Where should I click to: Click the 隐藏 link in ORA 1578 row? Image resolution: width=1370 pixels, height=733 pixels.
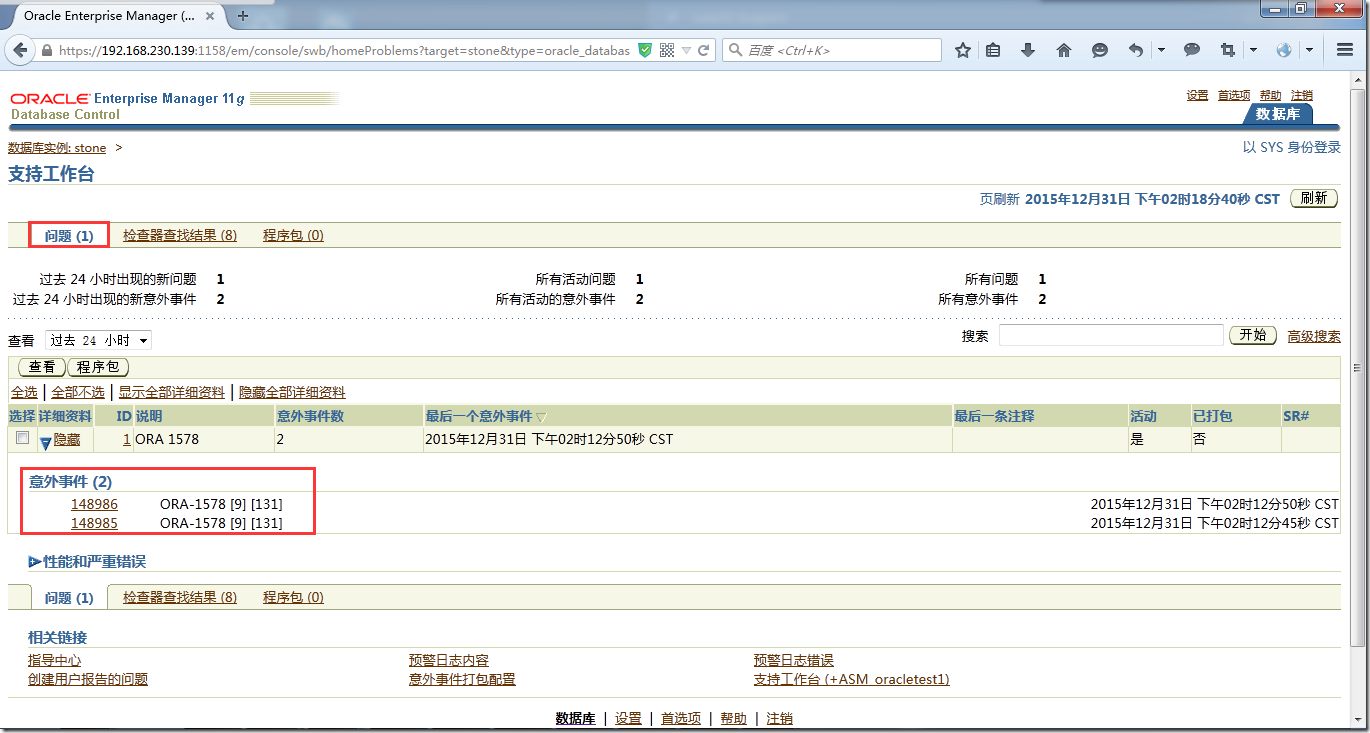(x=67, y=439)
